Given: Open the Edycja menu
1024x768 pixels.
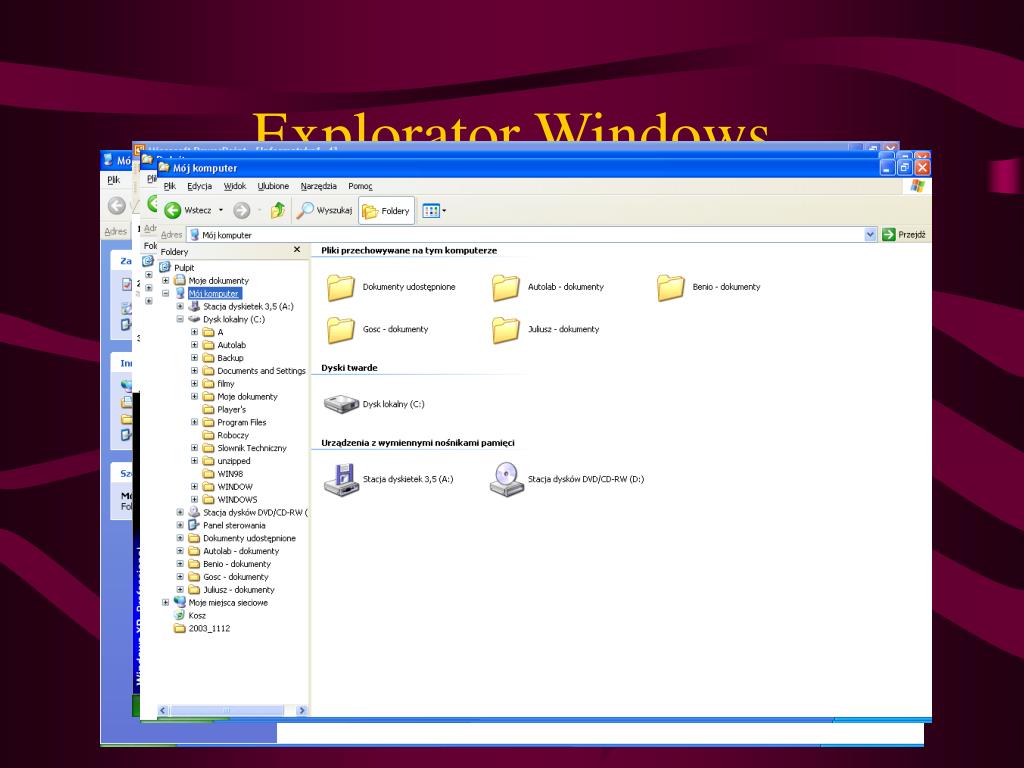Looking at the screenshot, I should pos(199,186).
